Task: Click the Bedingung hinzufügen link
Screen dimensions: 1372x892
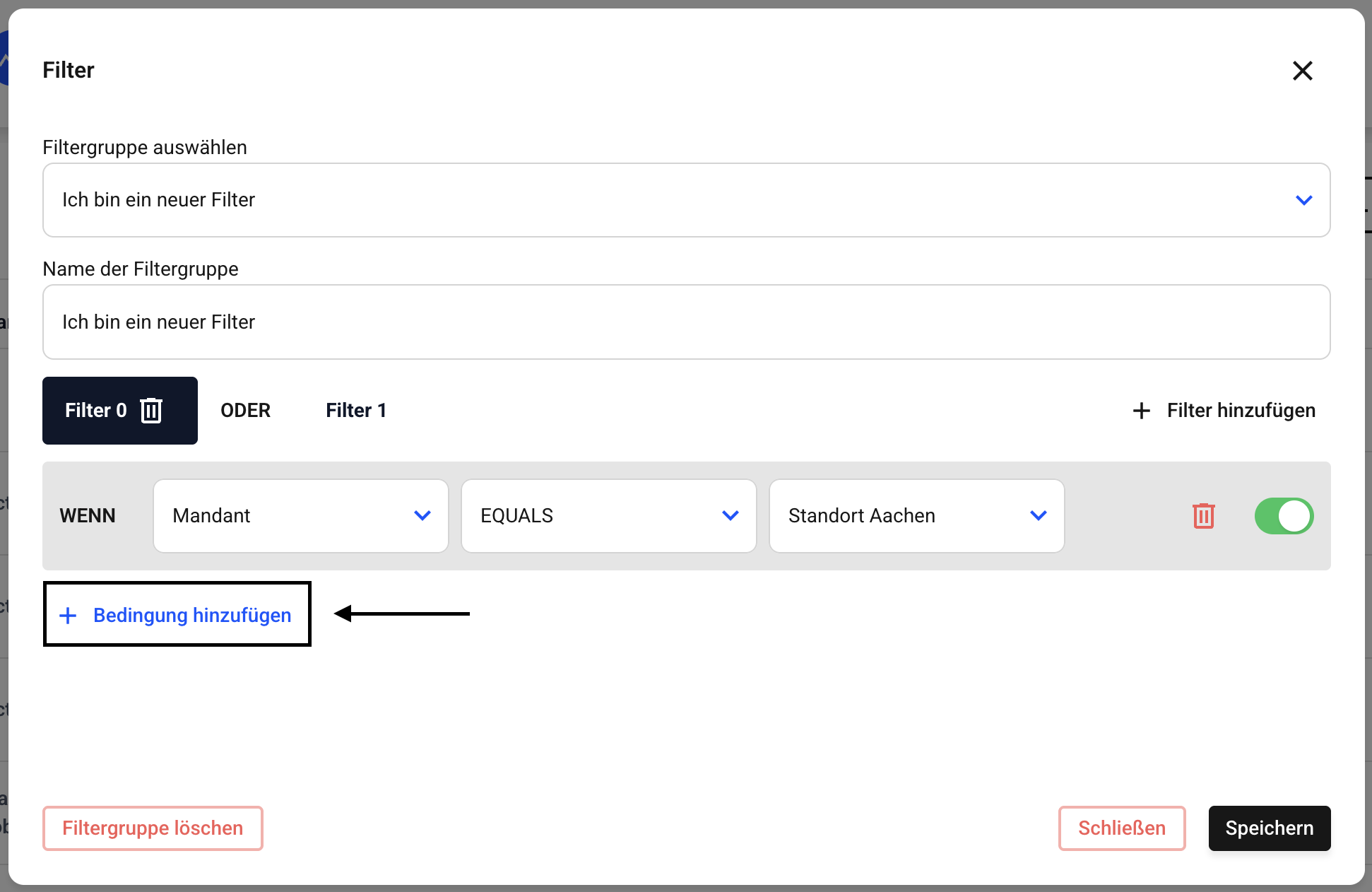Action: pyautogui.click(x=192, y=616)
